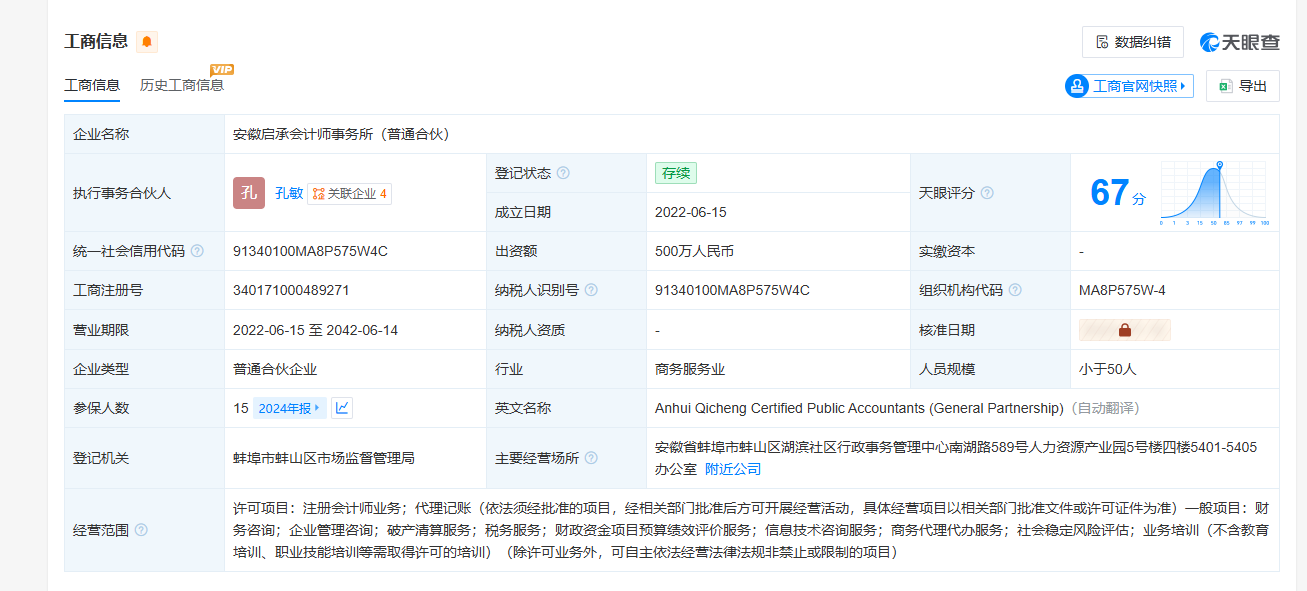The image size is (1307, 591).
Task: Click help icon next to 组织机构代码
Action: tap(1015, 290)
